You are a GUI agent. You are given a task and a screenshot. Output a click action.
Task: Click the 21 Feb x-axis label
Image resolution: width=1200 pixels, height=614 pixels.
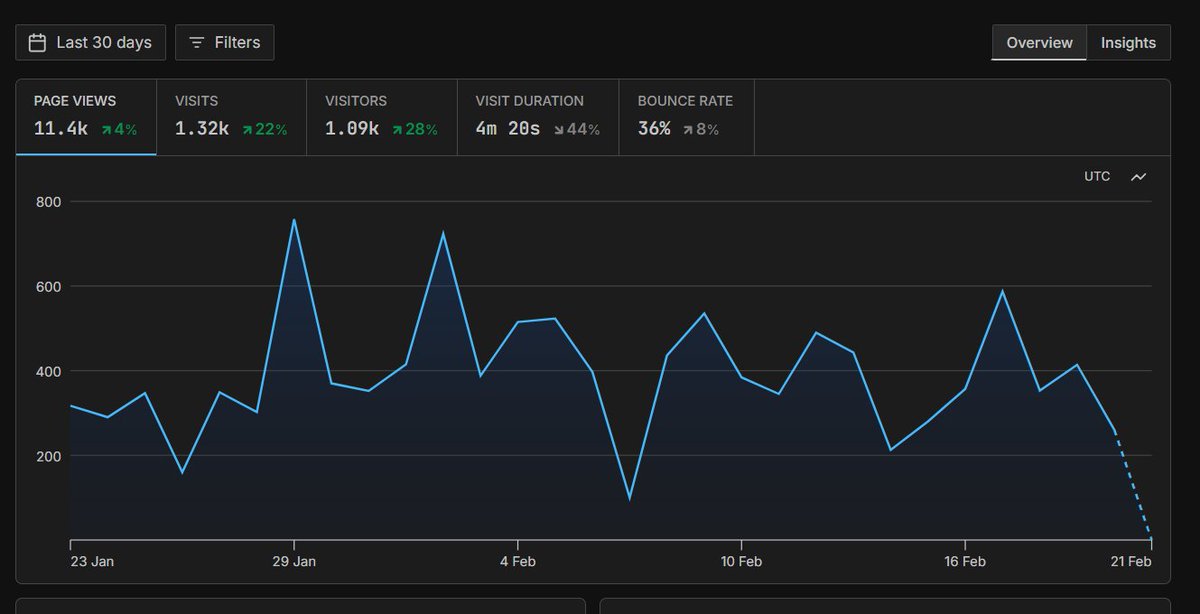click(x=1131, y=562)
